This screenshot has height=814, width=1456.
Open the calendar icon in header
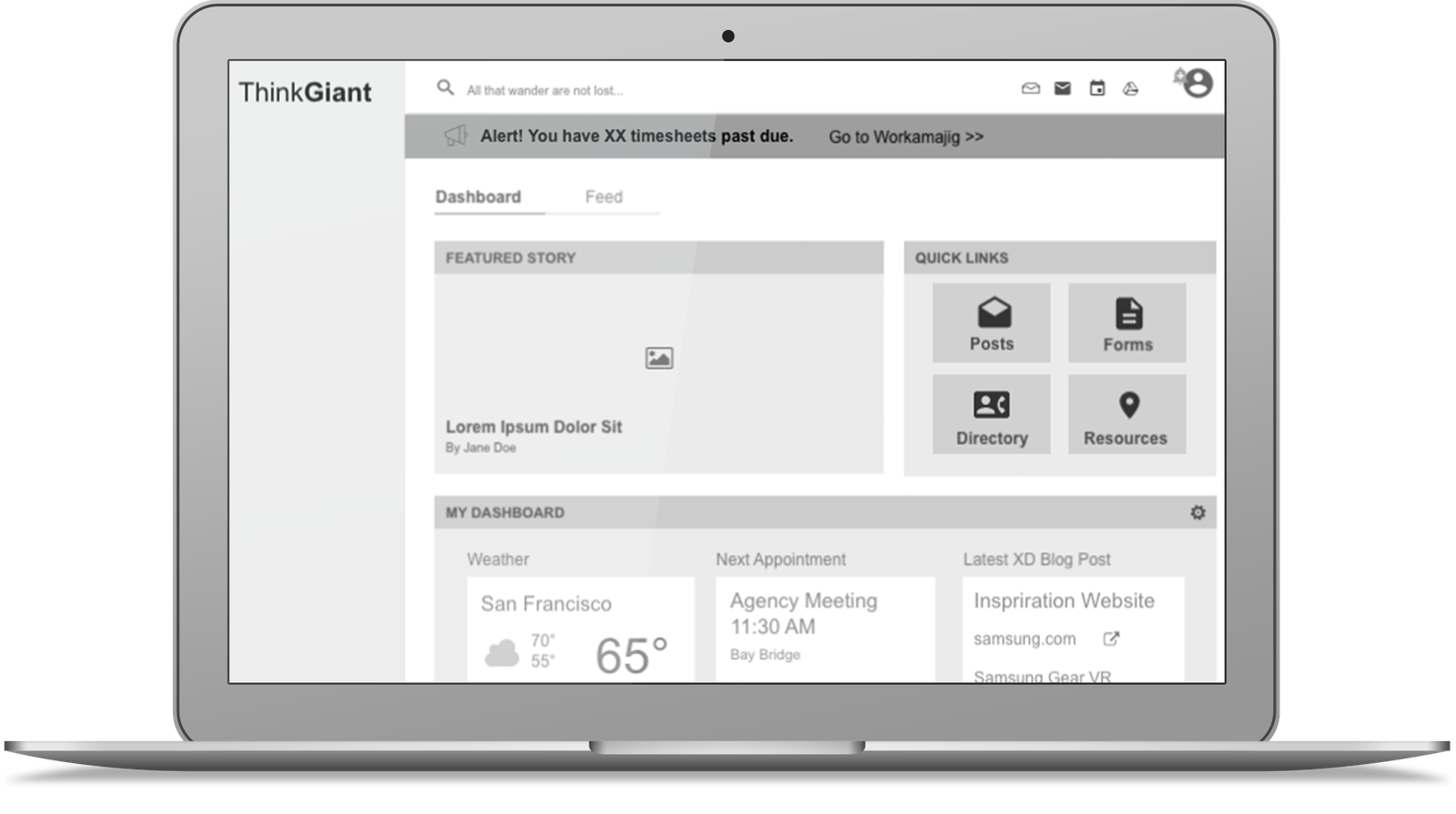pyautogui.click(x=1097, y=88)
